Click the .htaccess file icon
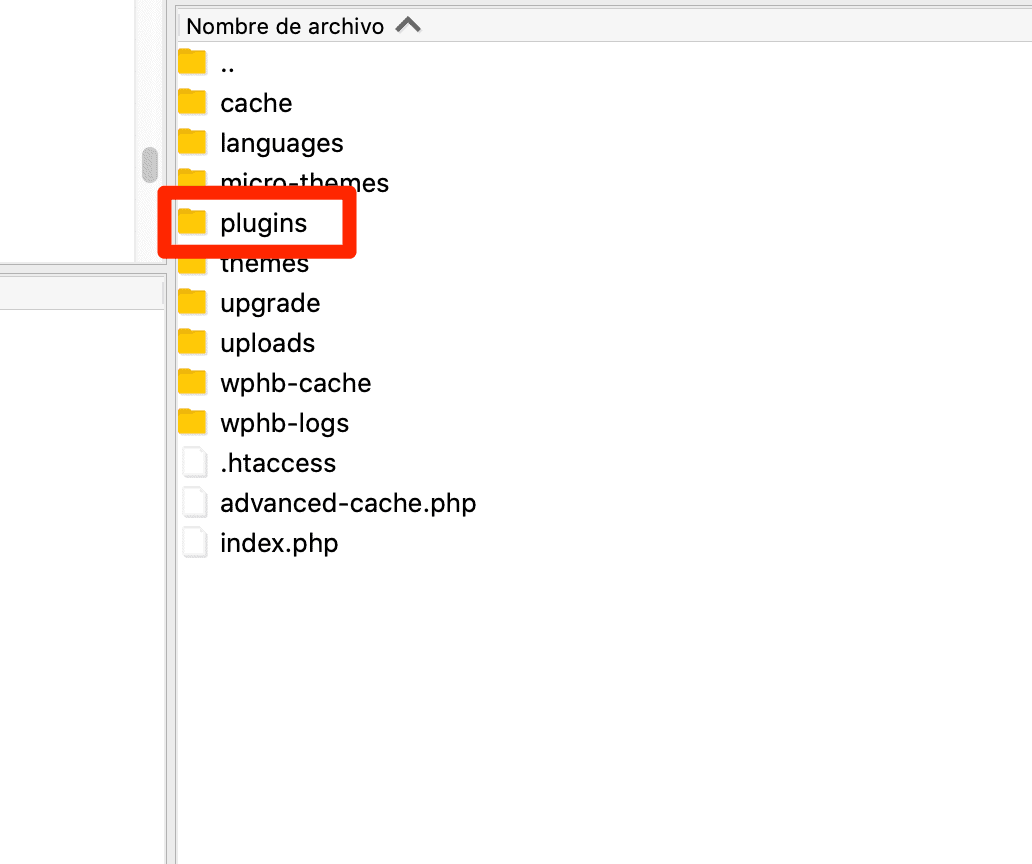This screenshot has width=1032, height=864. [195, 462]
